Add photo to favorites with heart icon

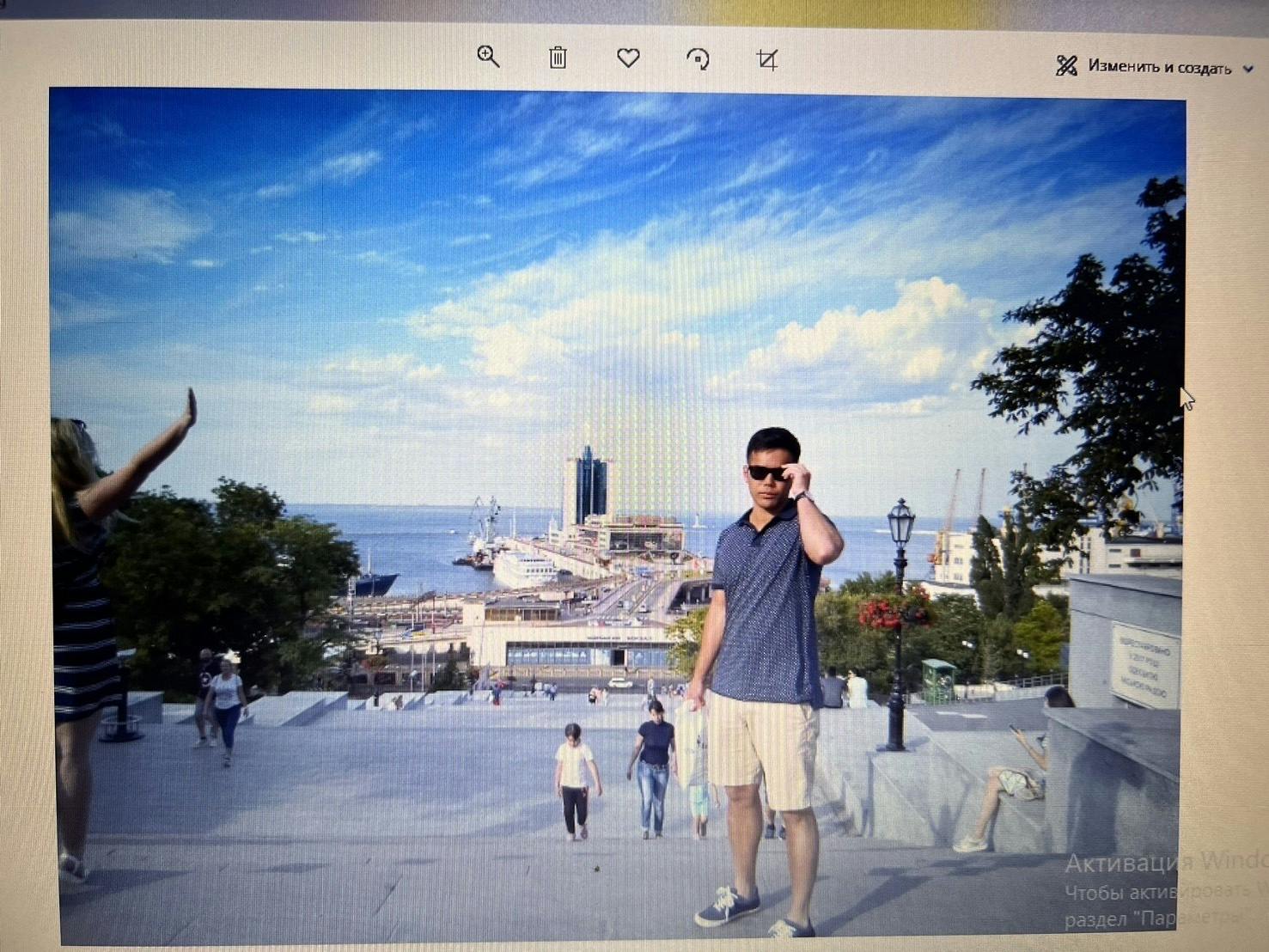[x=628, y=58]
